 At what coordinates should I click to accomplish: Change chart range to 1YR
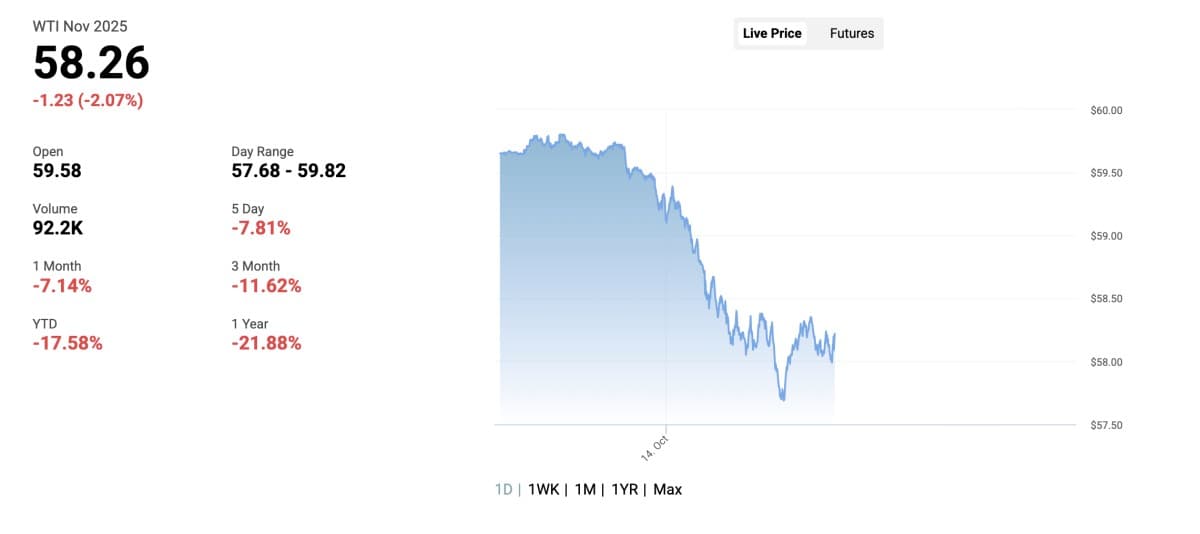pos(625,489)
